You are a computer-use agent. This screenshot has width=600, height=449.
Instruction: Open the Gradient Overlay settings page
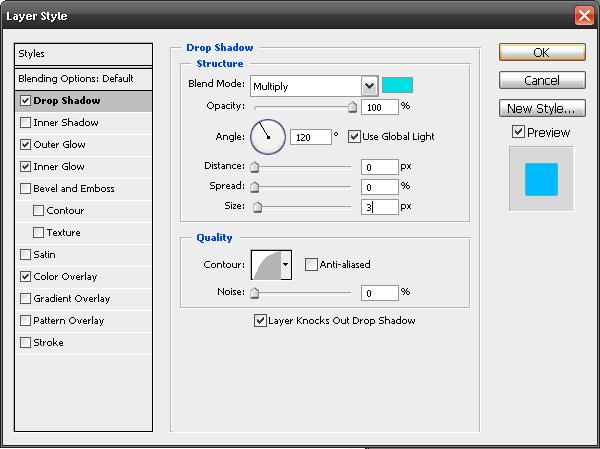72,299
